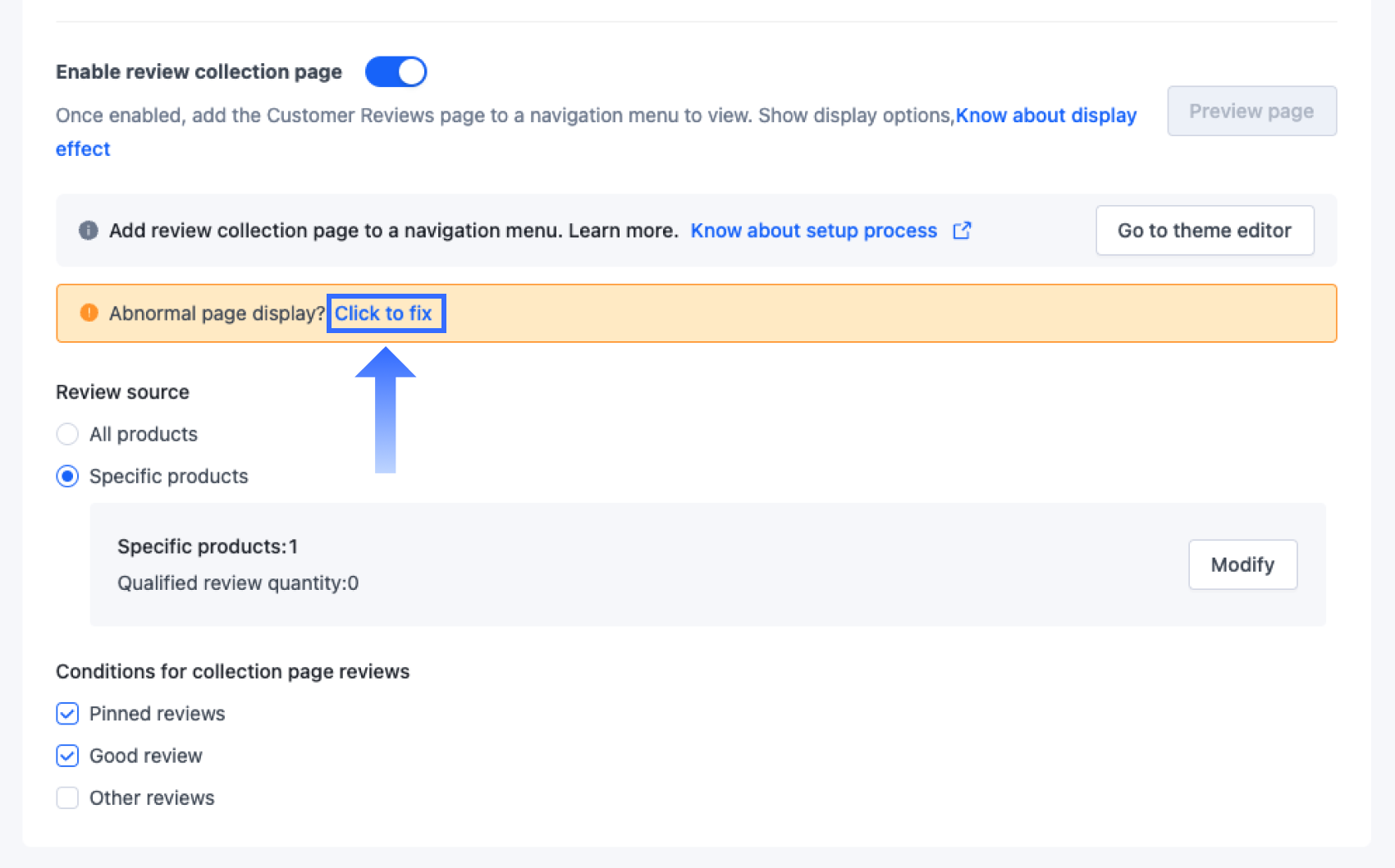Uncheck the Good review checkbox
Screen dimensions: 1395x868
(x=67, y=756)
